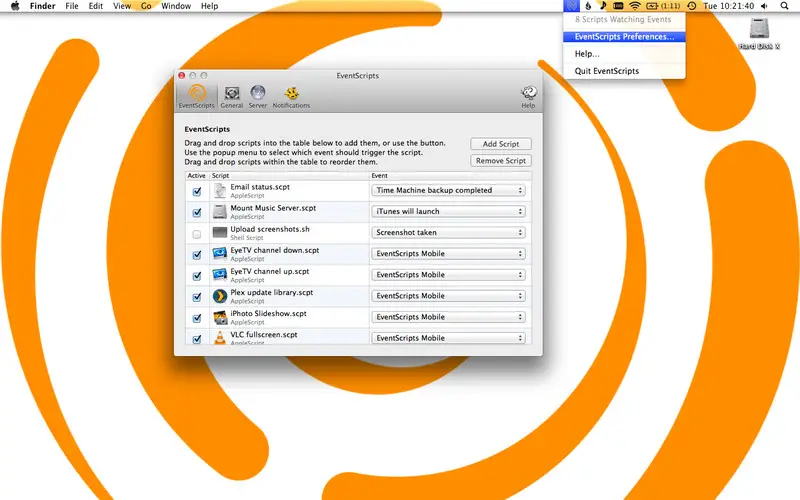Open the Wi-Fi status menu
The width and height of the screenshot is (800, 500).
click(635, 6)
